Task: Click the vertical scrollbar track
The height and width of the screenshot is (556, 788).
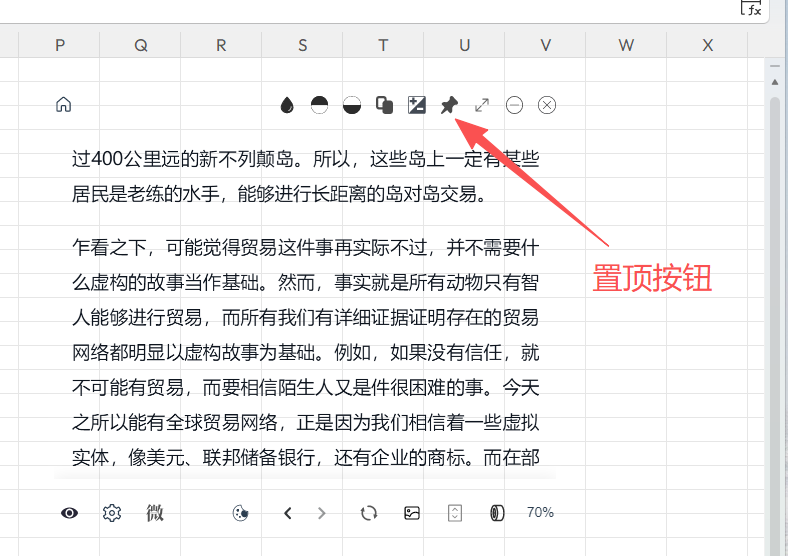Action: [774, 327]
